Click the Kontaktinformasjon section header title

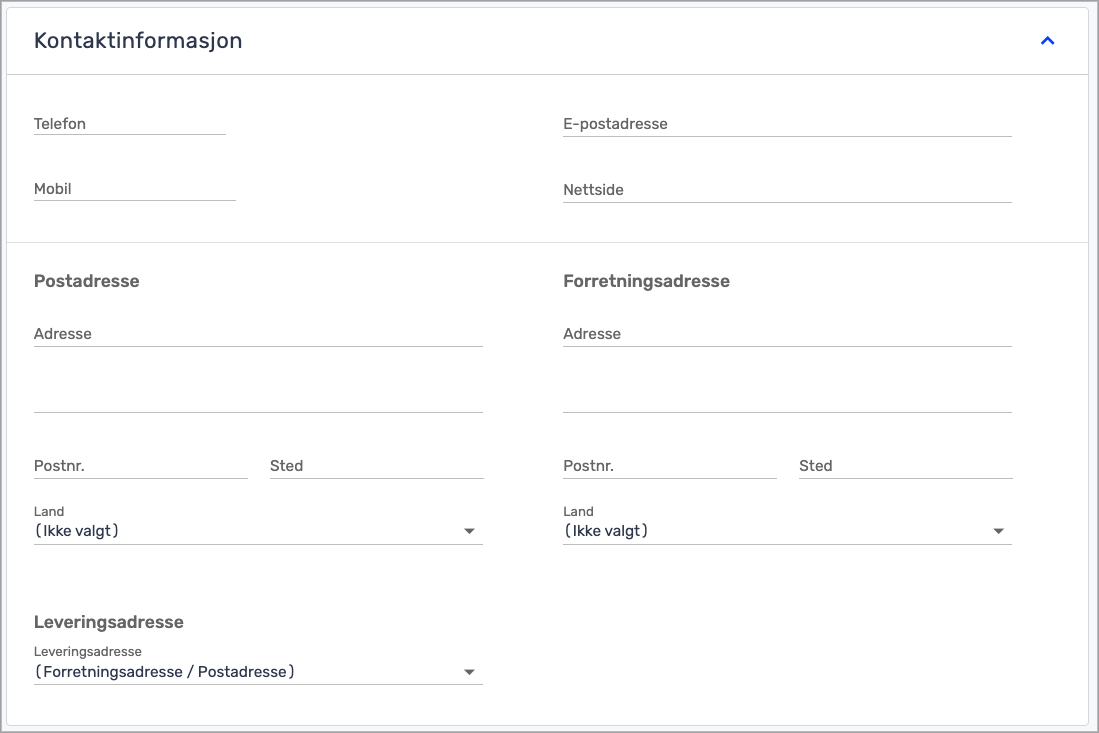(138, 41)
